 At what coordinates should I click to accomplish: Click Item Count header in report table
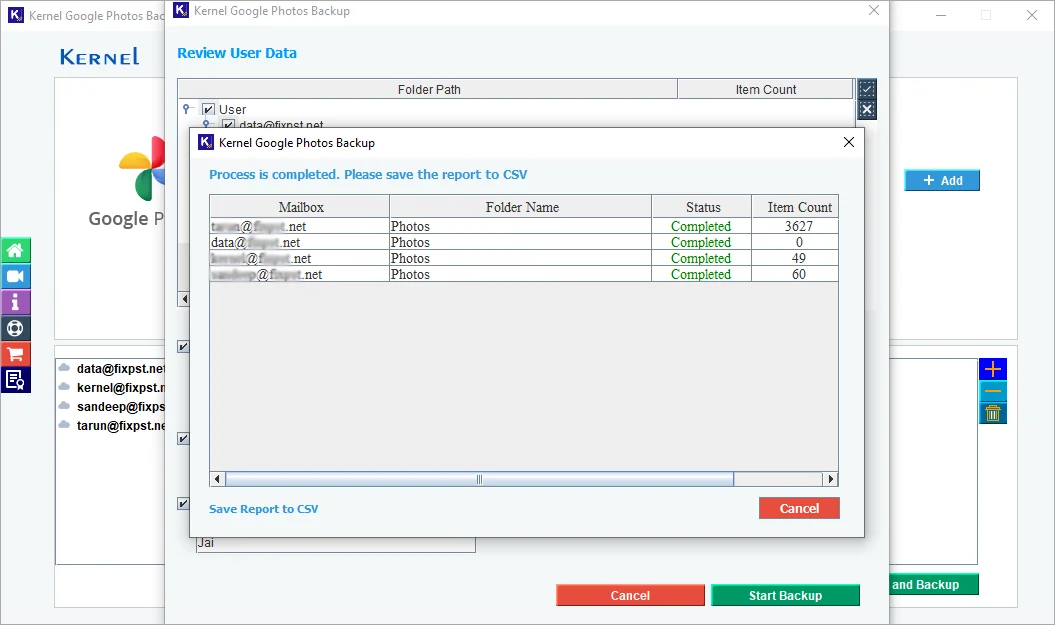[795, 207]
